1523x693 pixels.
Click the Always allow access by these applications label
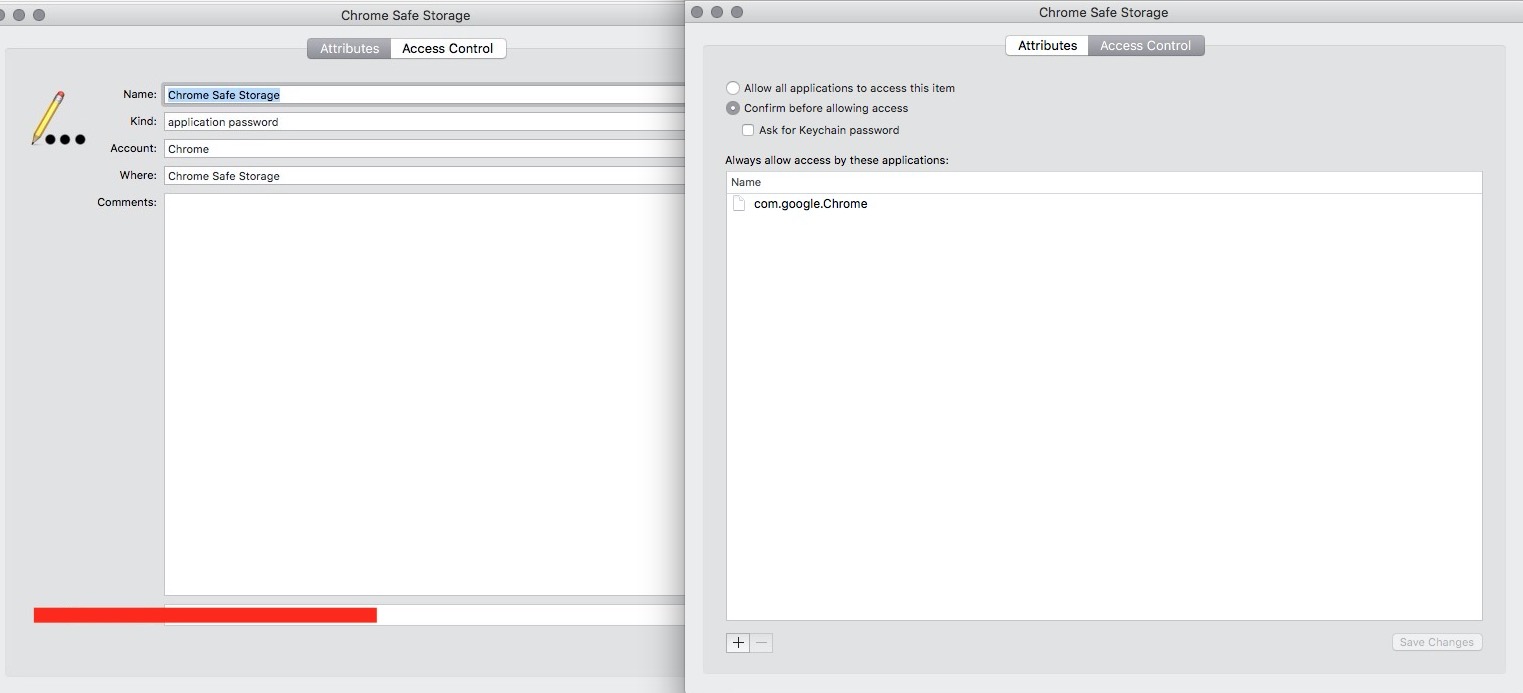[837, 160]
